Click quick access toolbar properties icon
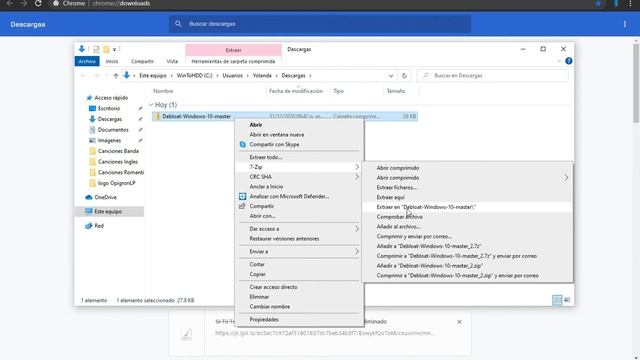This screenshot has width=640, height=360. point(96,49)
